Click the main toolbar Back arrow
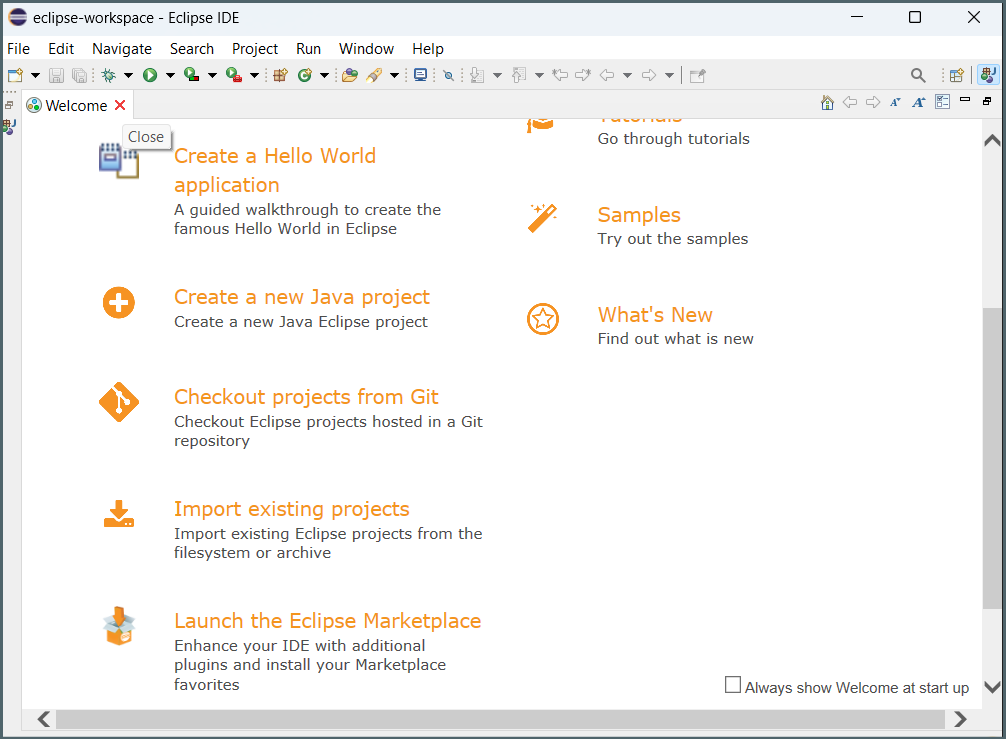This screenshot has height=739, width=1006. (607, 76)
